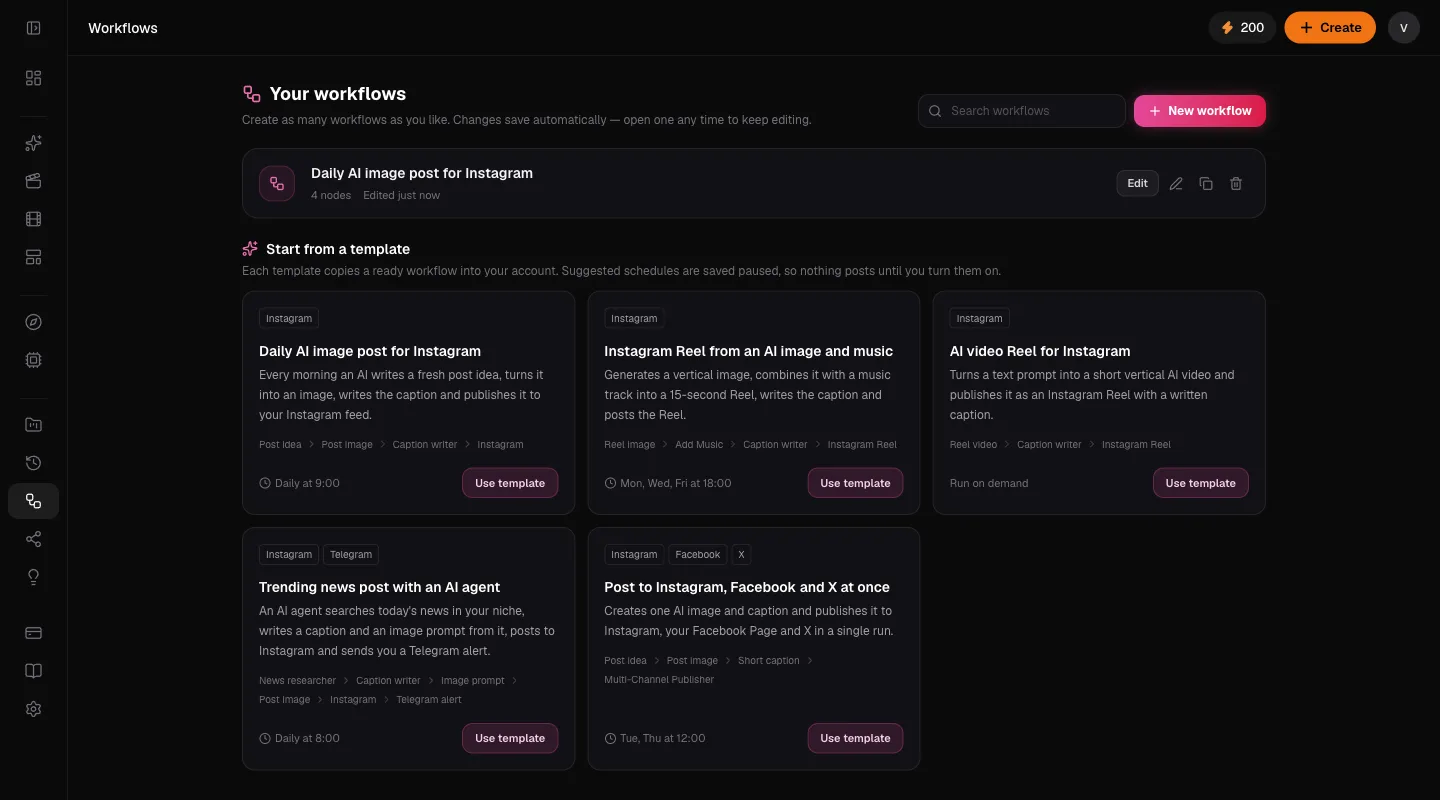
Task: Focus the Search workflows field
Action: tap(1022, 111)
